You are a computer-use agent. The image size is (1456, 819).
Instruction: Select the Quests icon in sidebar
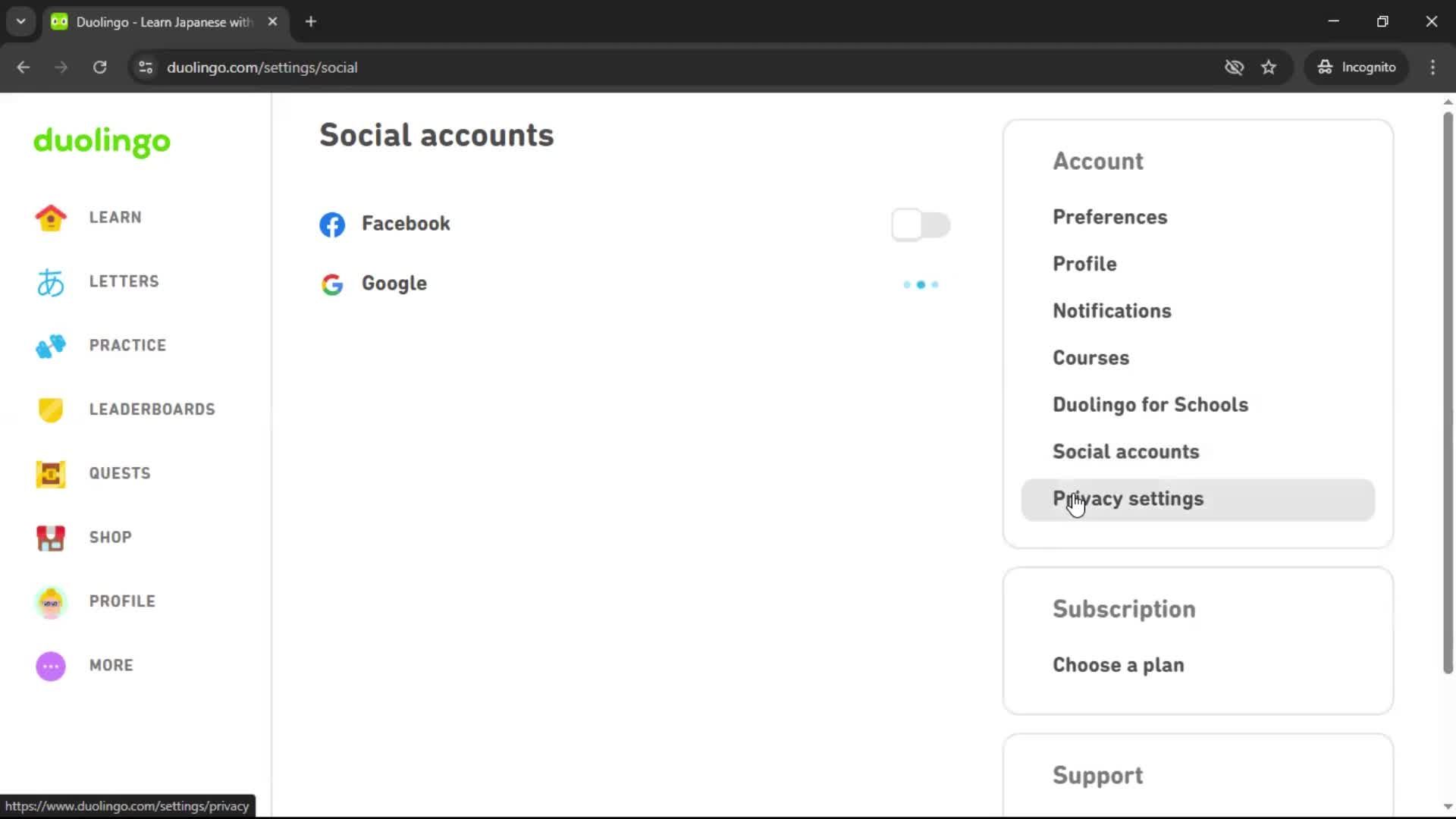click(x=50, y=474)
